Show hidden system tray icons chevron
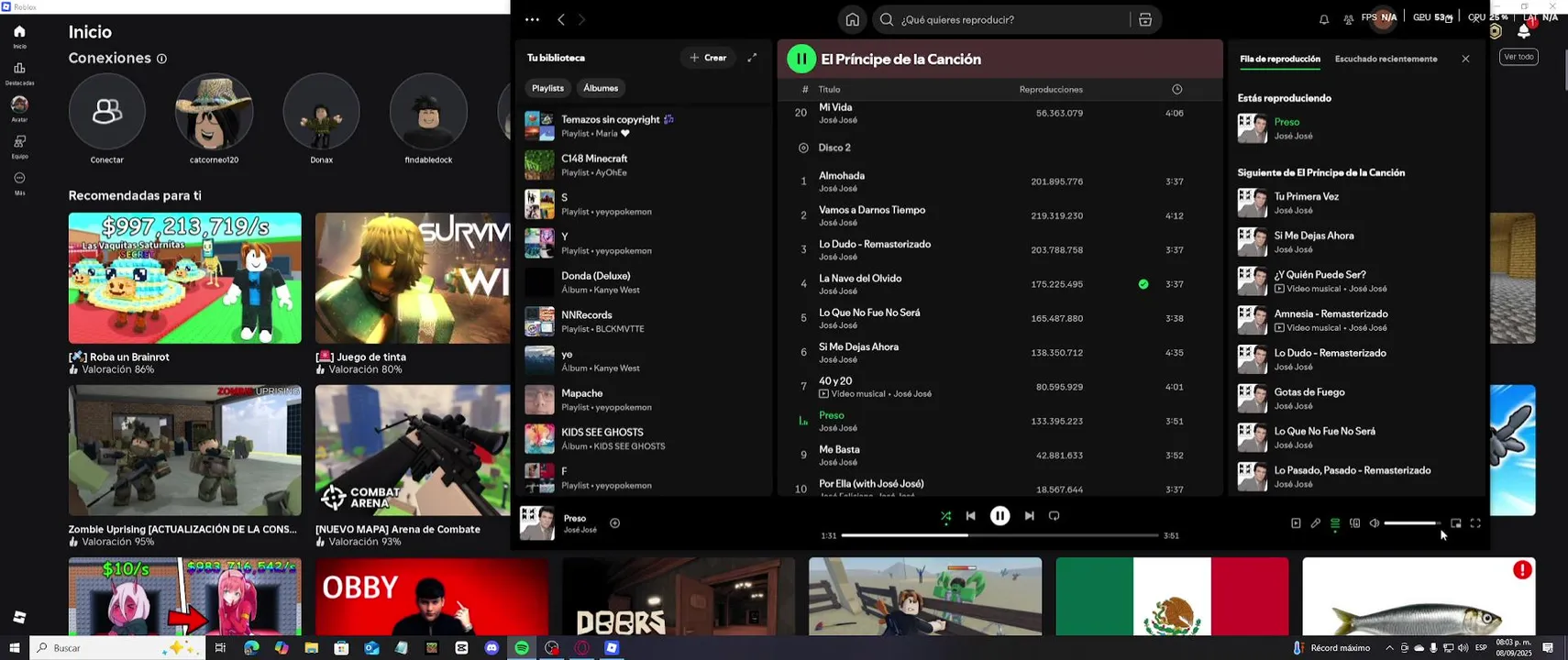This screenshot has width=1568, height=660. [1389, 647]
